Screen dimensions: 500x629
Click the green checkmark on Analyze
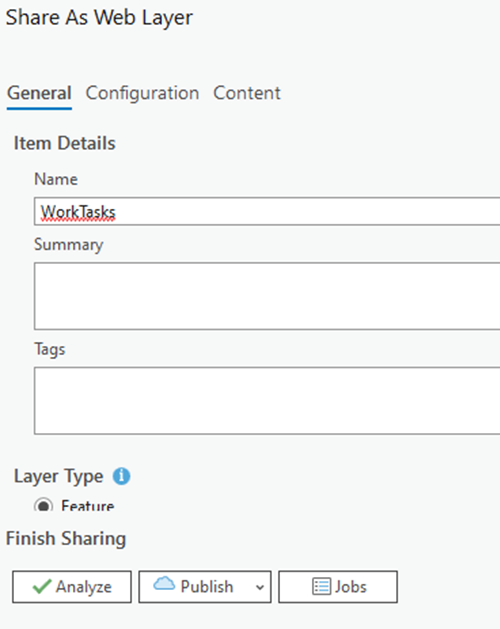coord(42,586)
